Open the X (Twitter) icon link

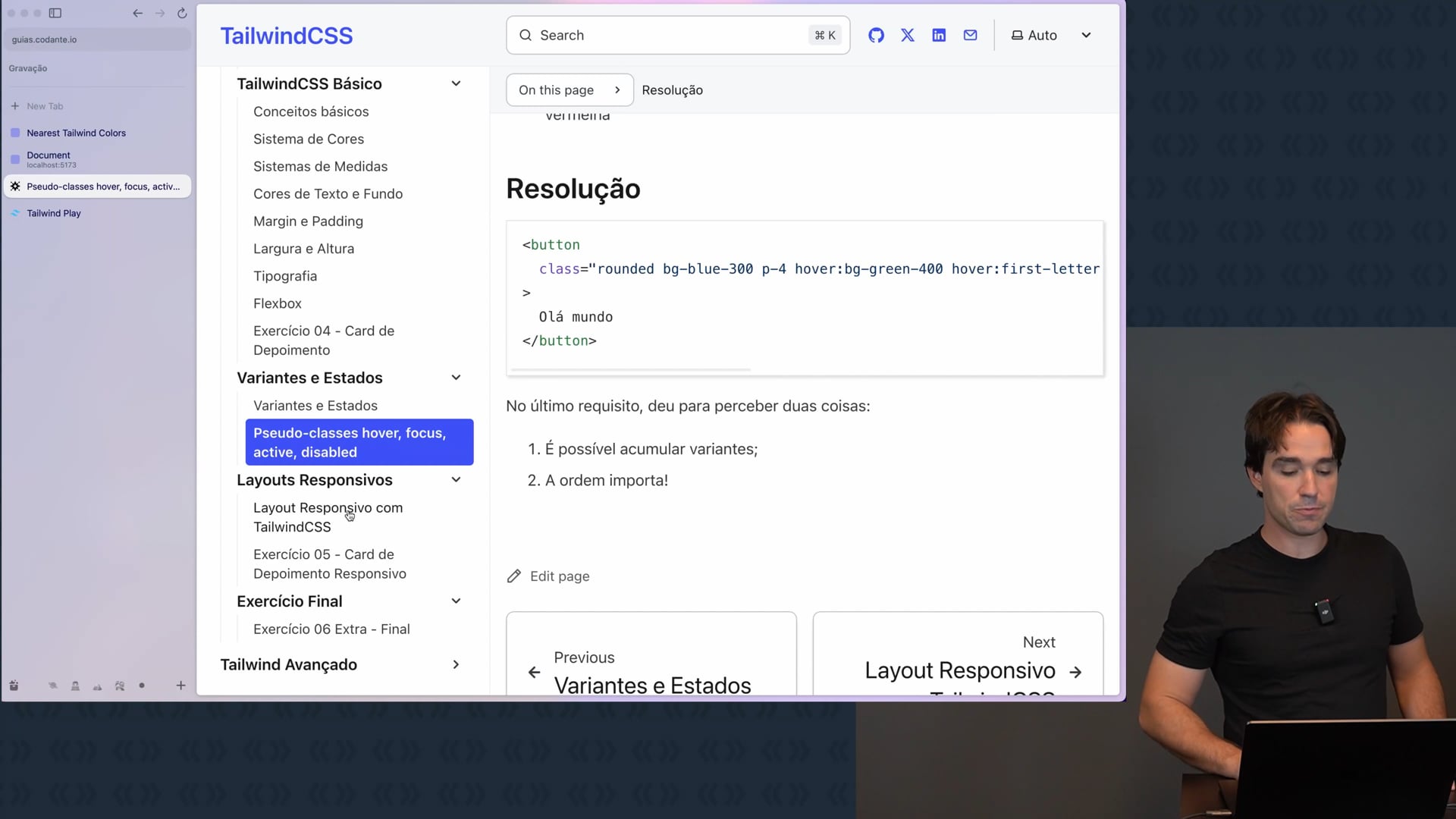907,36
